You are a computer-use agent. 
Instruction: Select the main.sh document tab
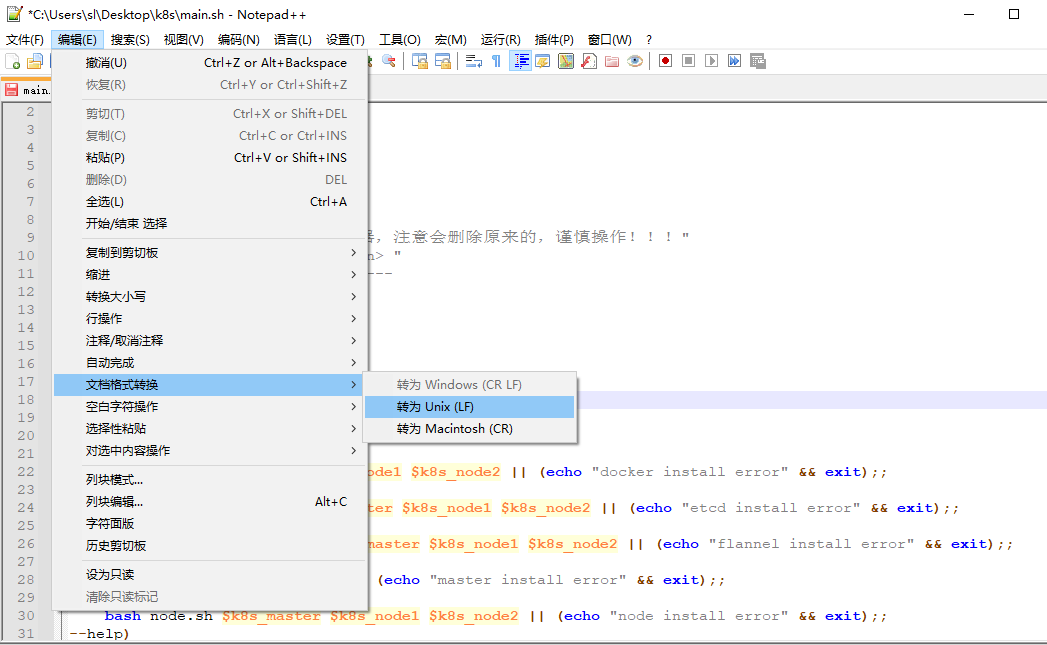(x=28, y=90)
